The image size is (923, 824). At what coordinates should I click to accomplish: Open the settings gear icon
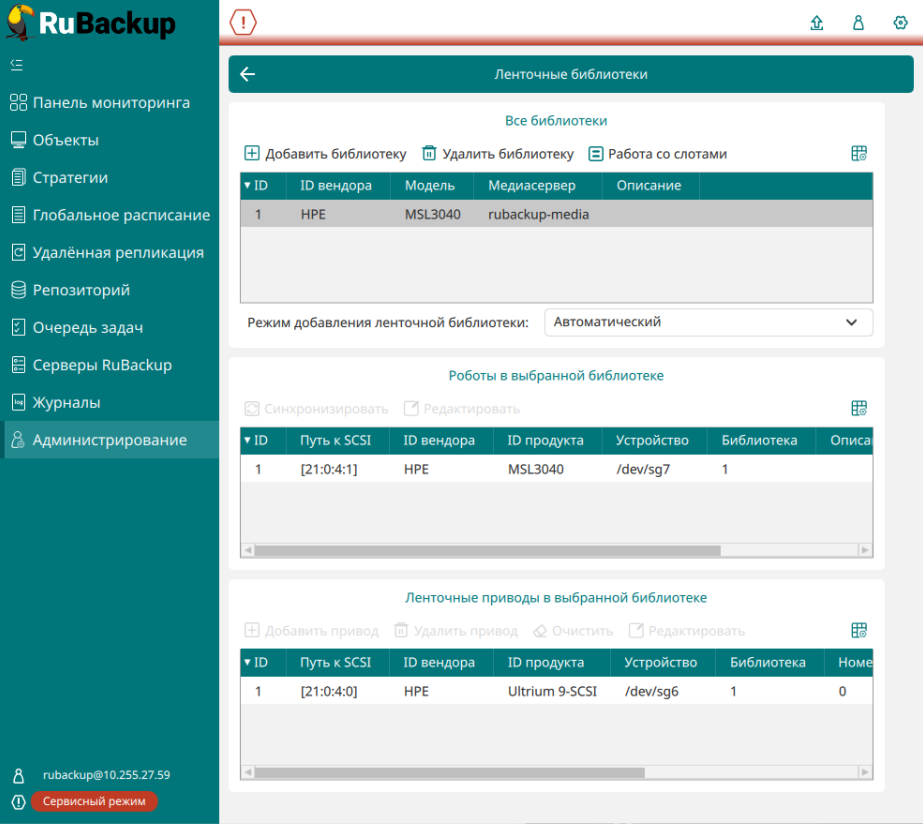coord(899,23)
